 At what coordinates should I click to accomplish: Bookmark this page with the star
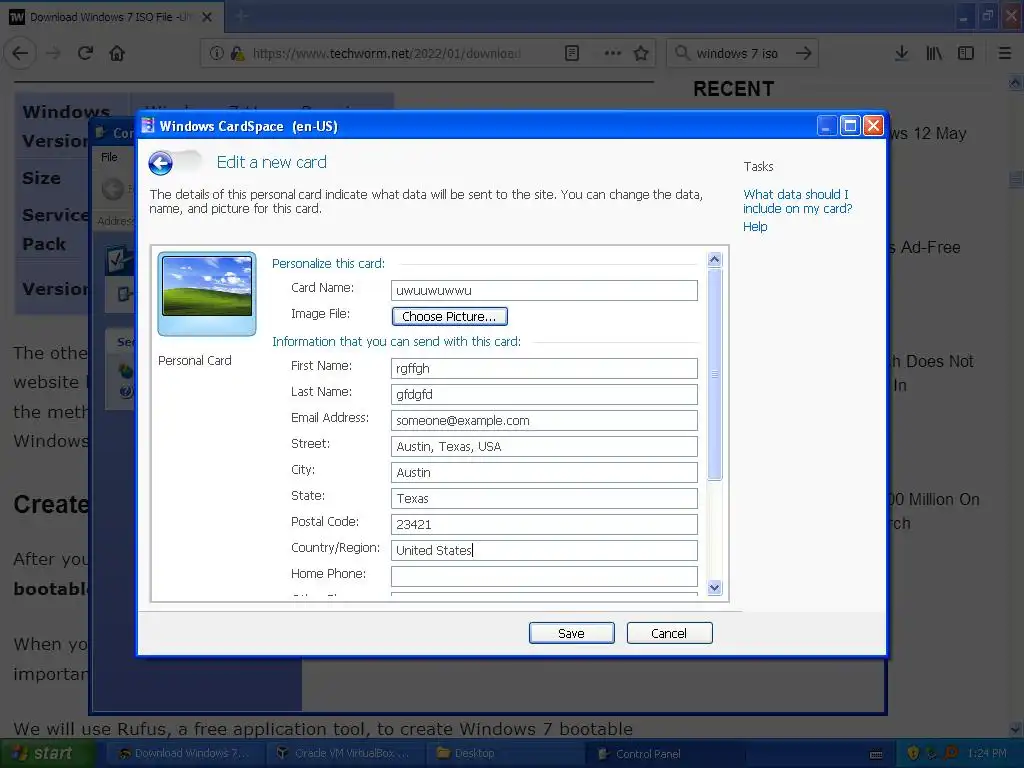641,53
